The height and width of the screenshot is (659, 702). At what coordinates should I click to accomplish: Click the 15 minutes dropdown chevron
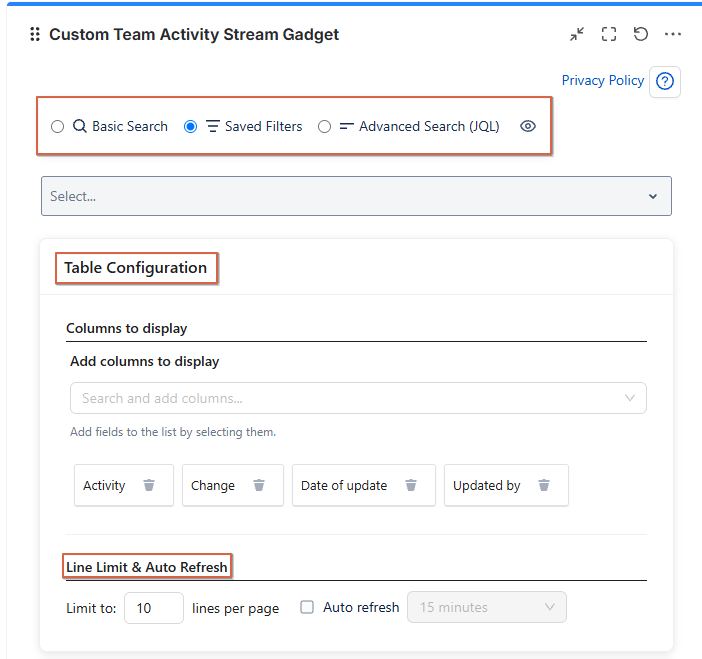pos(550,607)
